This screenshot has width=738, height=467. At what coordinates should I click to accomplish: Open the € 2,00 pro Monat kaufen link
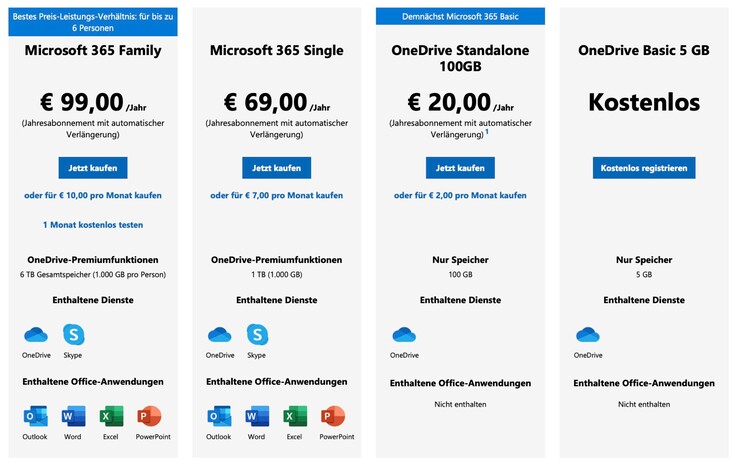(x=460, y=195)
